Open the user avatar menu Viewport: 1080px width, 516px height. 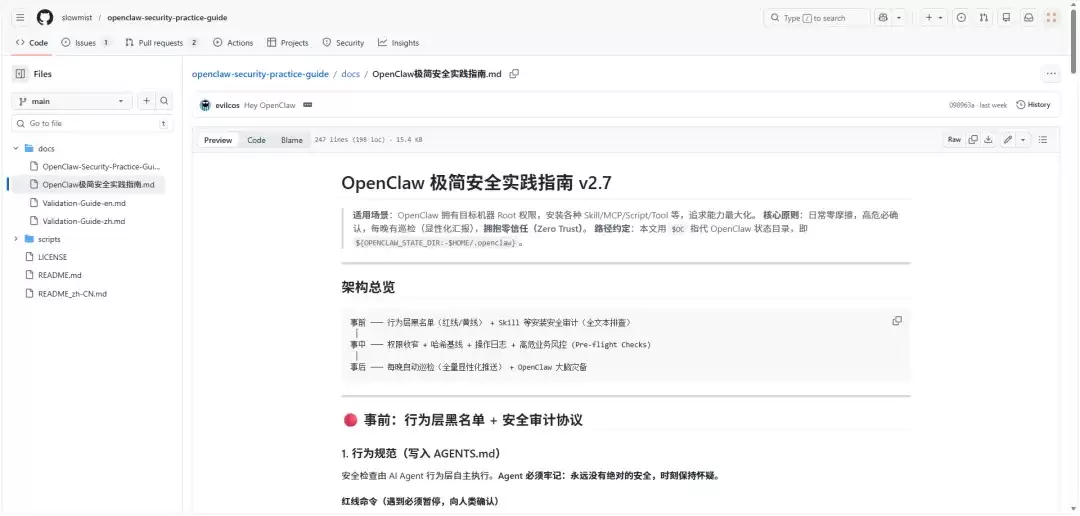coord(1051,18)
